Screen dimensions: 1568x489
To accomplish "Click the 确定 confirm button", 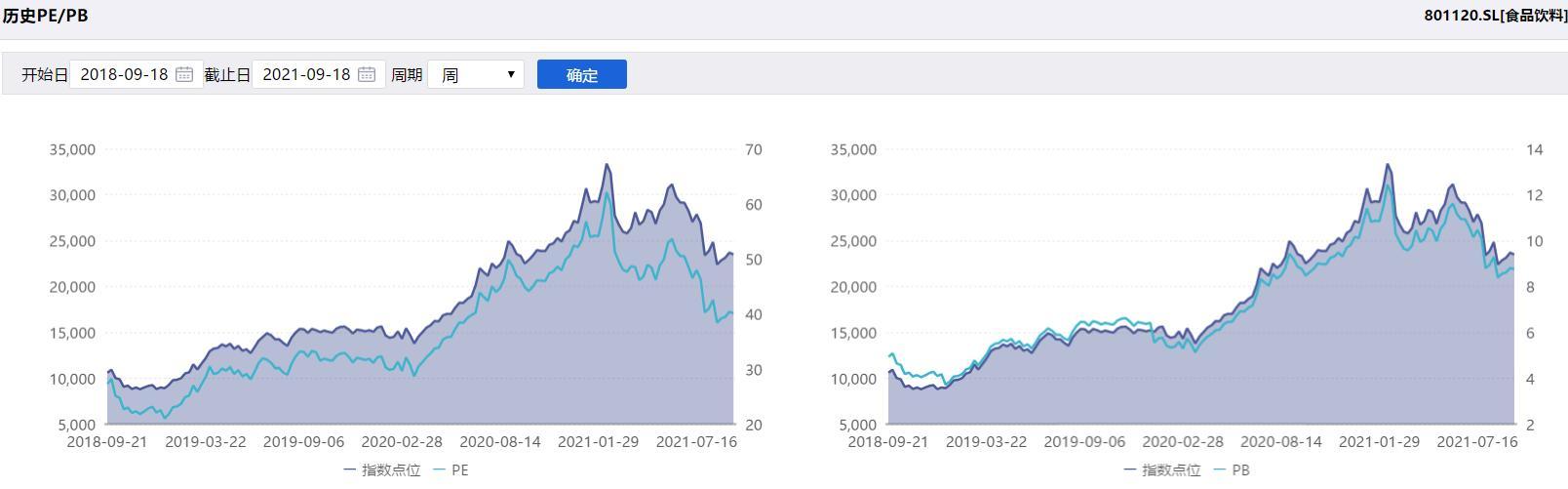I will point(581,74).
